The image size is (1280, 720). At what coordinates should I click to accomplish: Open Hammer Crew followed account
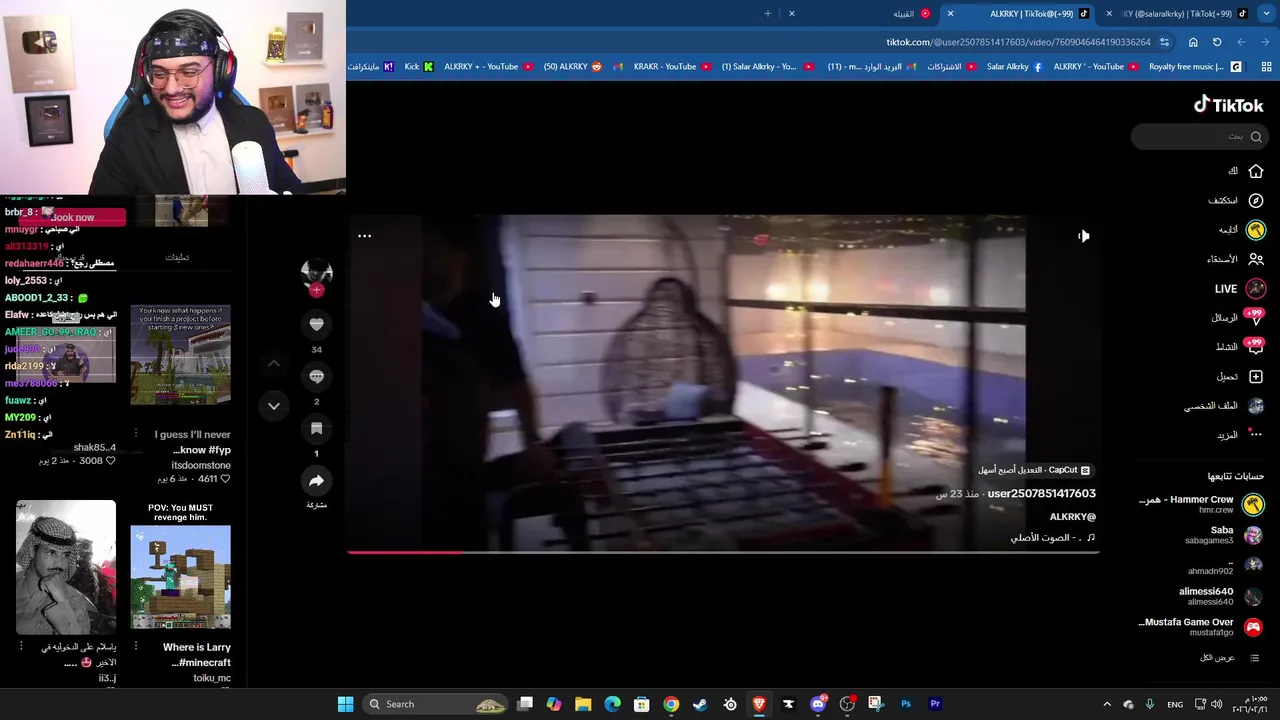pos(1201,504)
